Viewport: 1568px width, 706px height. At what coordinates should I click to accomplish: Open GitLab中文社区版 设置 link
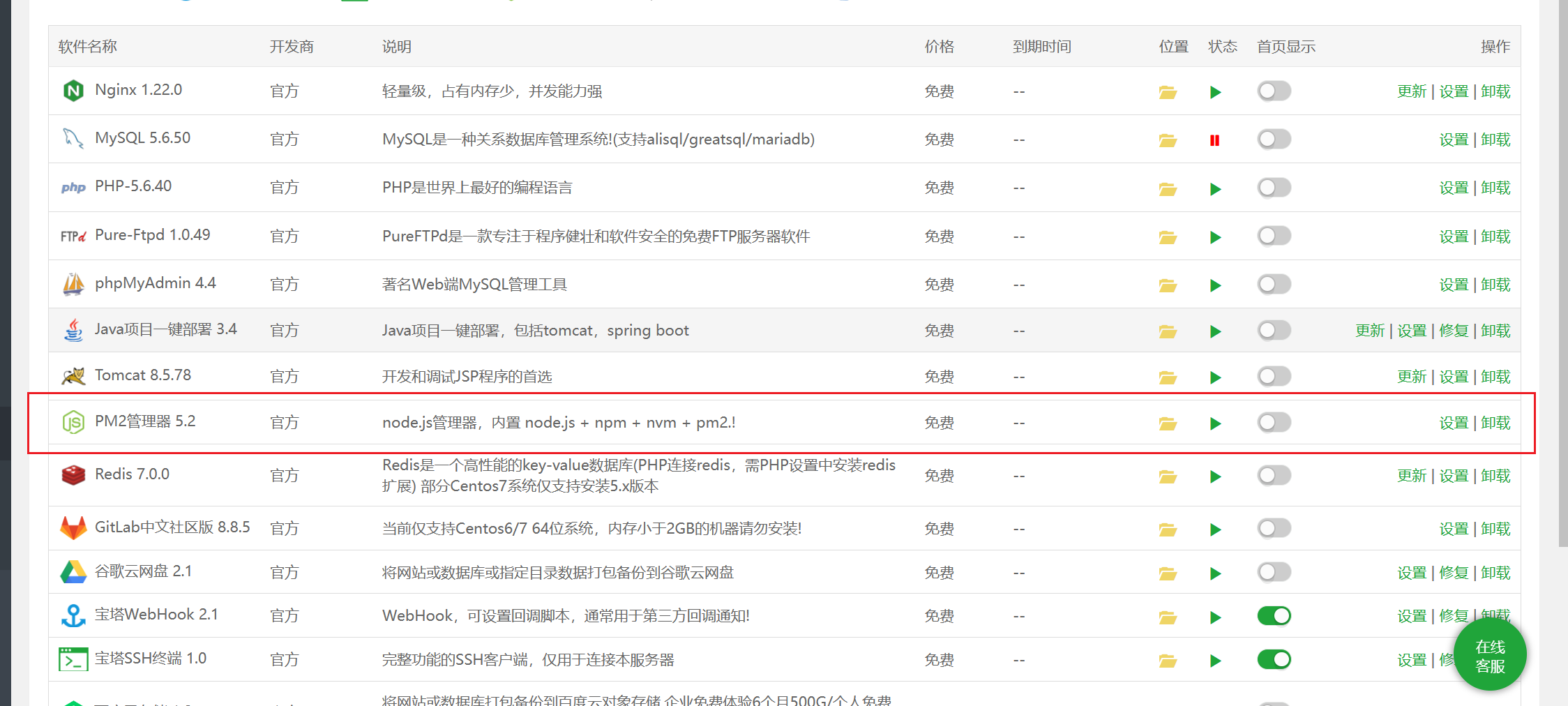pos(1454,529)
